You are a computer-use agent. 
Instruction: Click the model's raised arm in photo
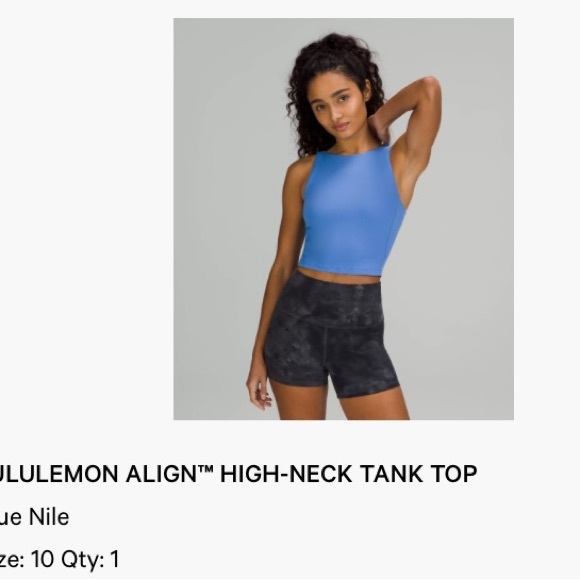[x=416, y=126]
